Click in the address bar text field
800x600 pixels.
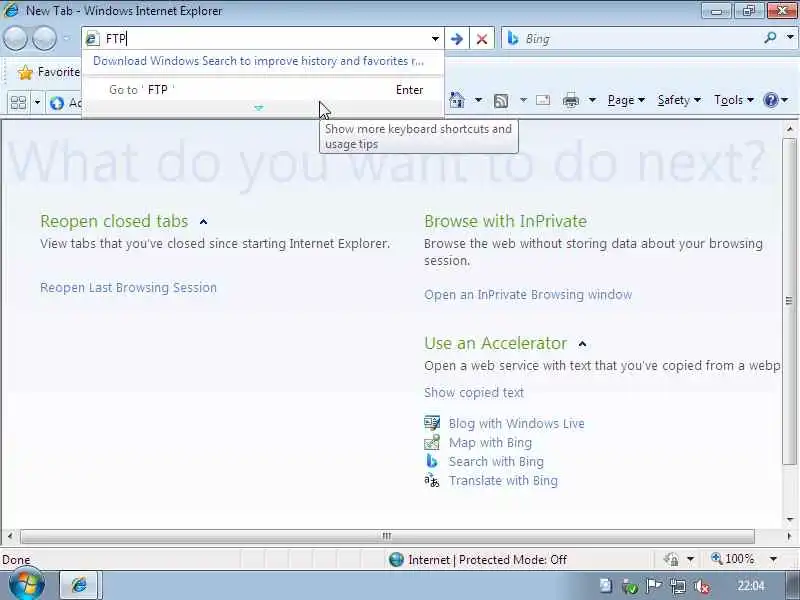click(x=265, y=39)
